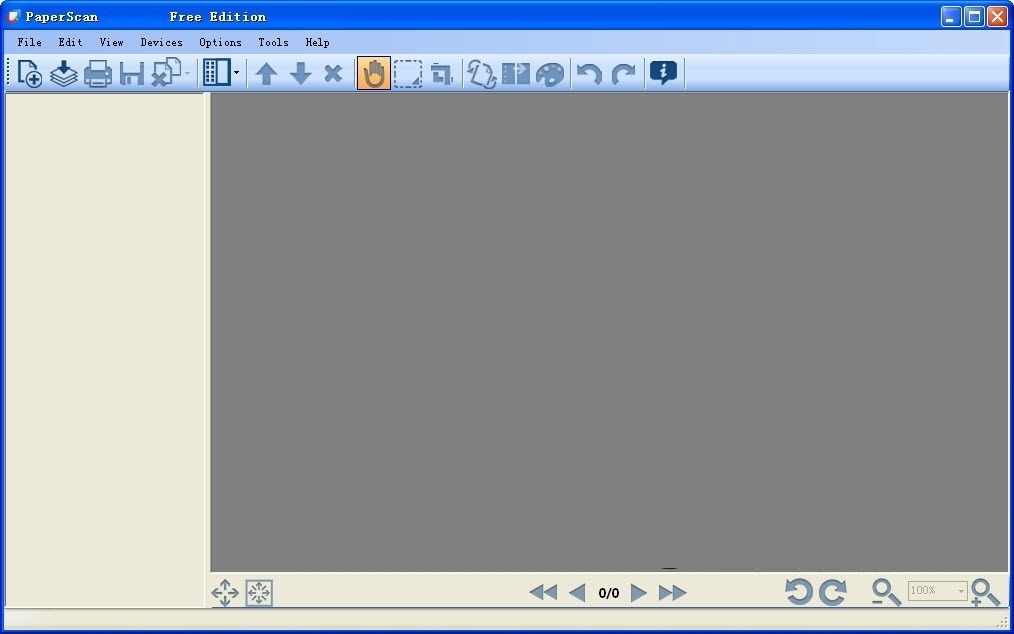This screenshot has width=1014, height=634.
Task: Click the delete pages icon
Action: [x=166, y=72]
